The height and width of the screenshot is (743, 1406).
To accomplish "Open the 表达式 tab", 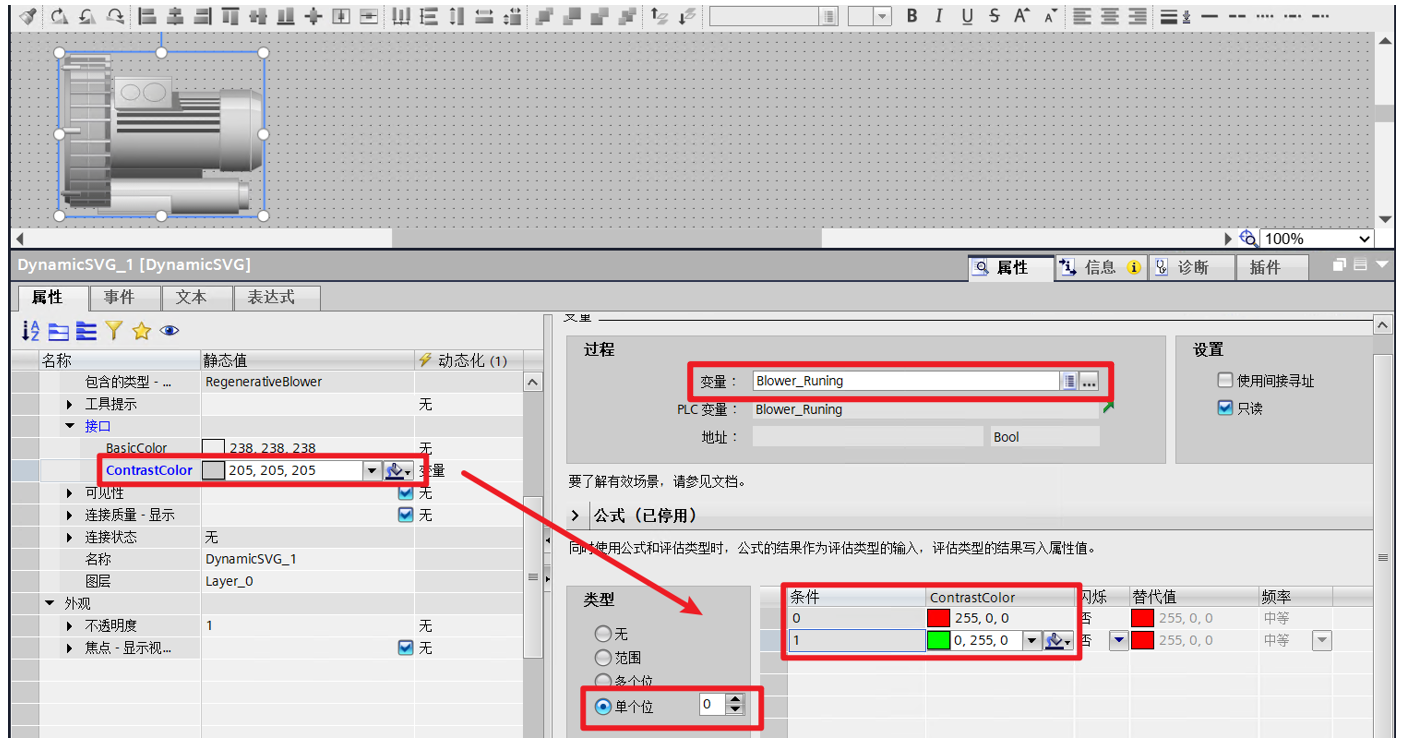I will point(271,297).
